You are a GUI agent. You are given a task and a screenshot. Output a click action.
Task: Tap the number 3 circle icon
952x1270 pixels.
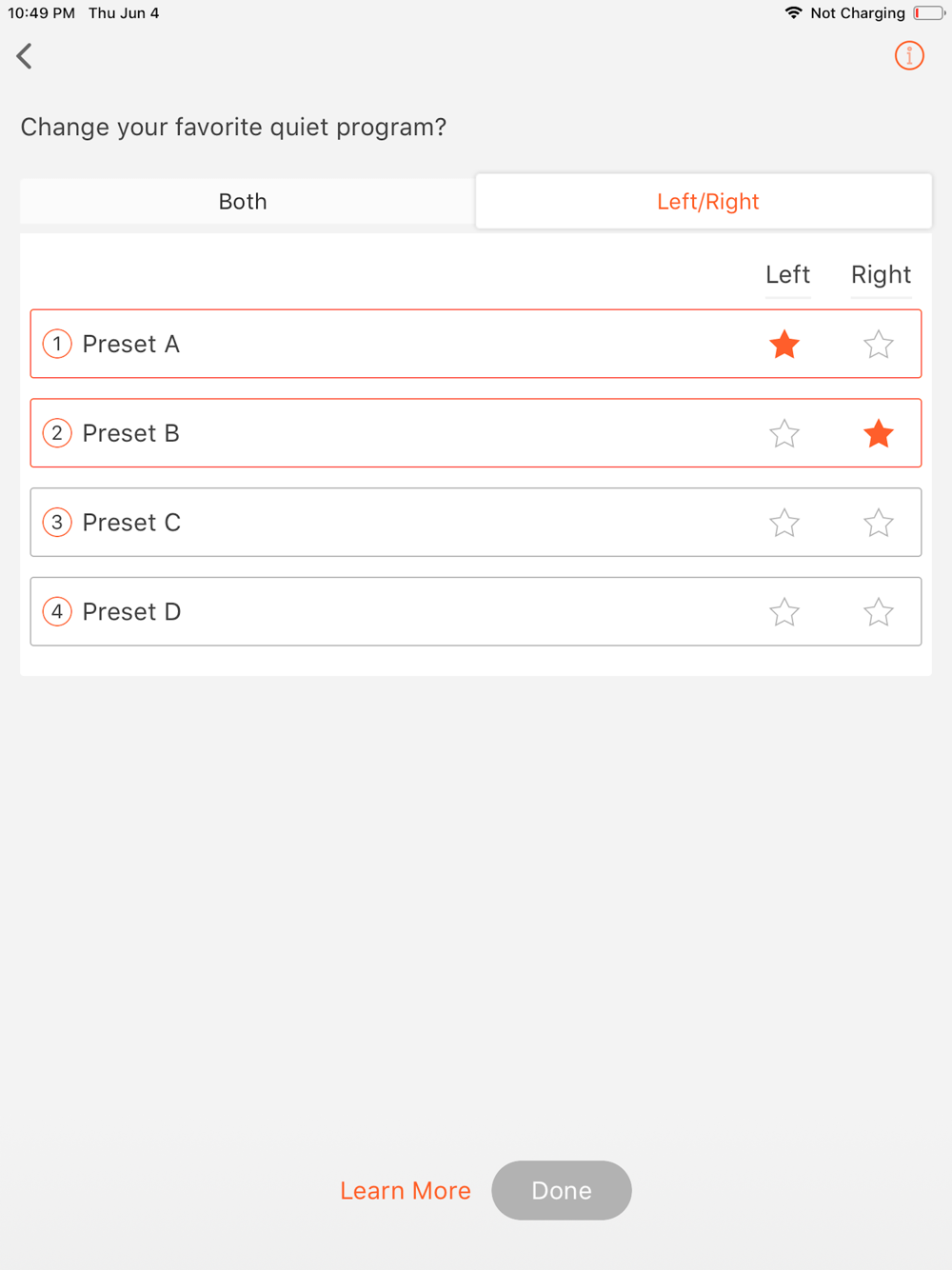57,523
